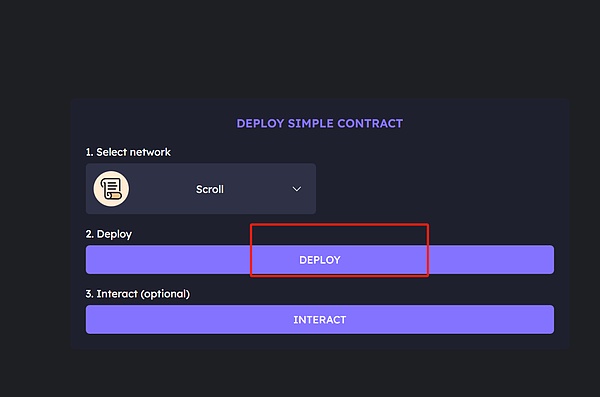
Task: Select the parchment scroll icon
Action: tap(111, 189)
